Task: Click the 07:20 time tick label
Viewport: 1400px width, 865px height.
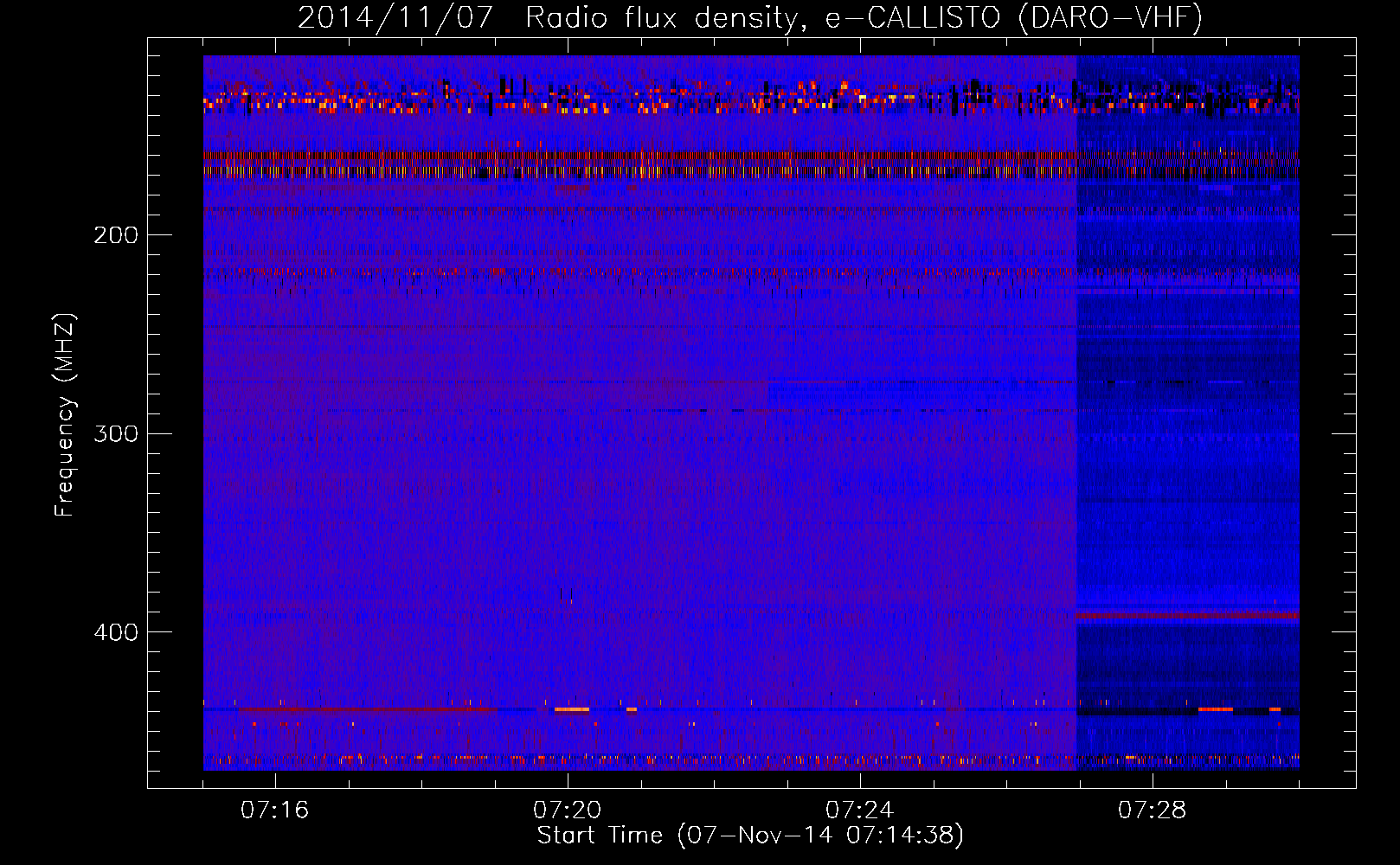Action: click(x=567, y=811)
